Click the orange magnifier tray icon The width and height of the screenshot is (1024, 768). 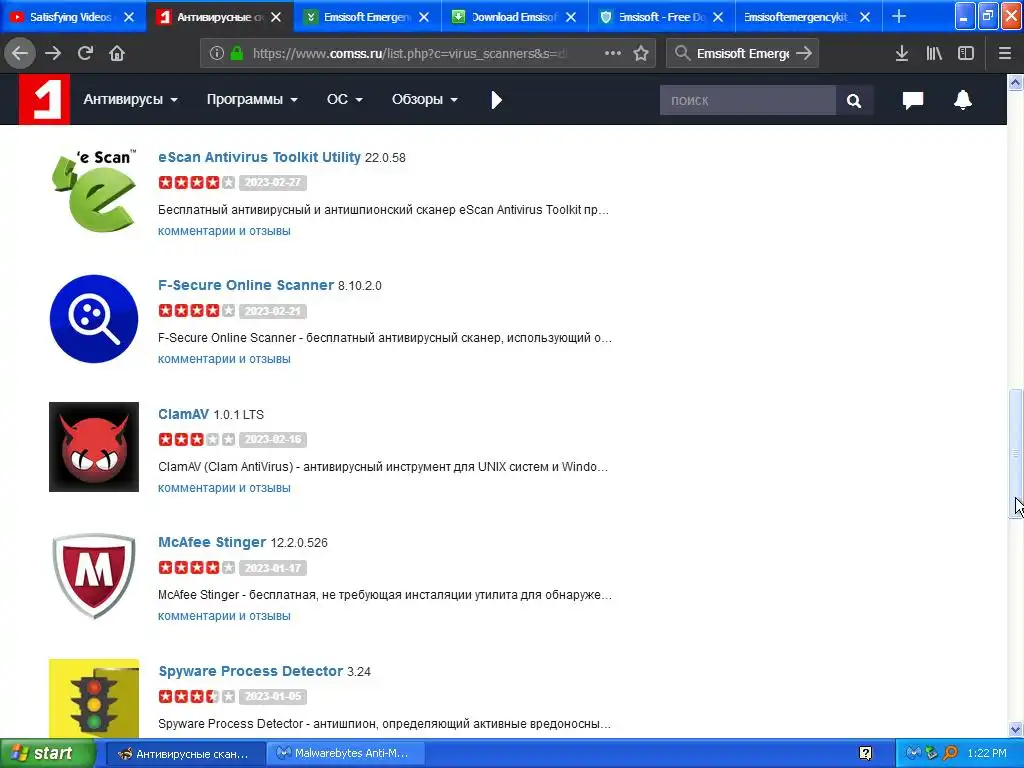(x=950, y=754)
